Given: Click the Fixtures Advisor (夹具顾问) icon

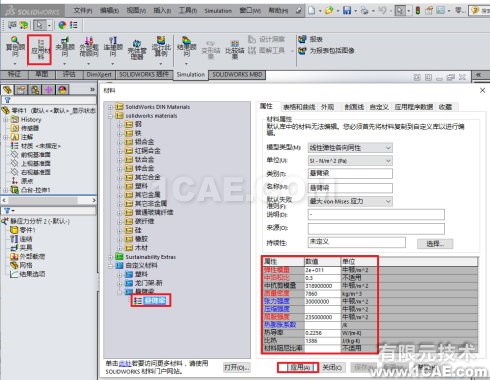Looking at the screenshot, I should [x=65, y=47].
